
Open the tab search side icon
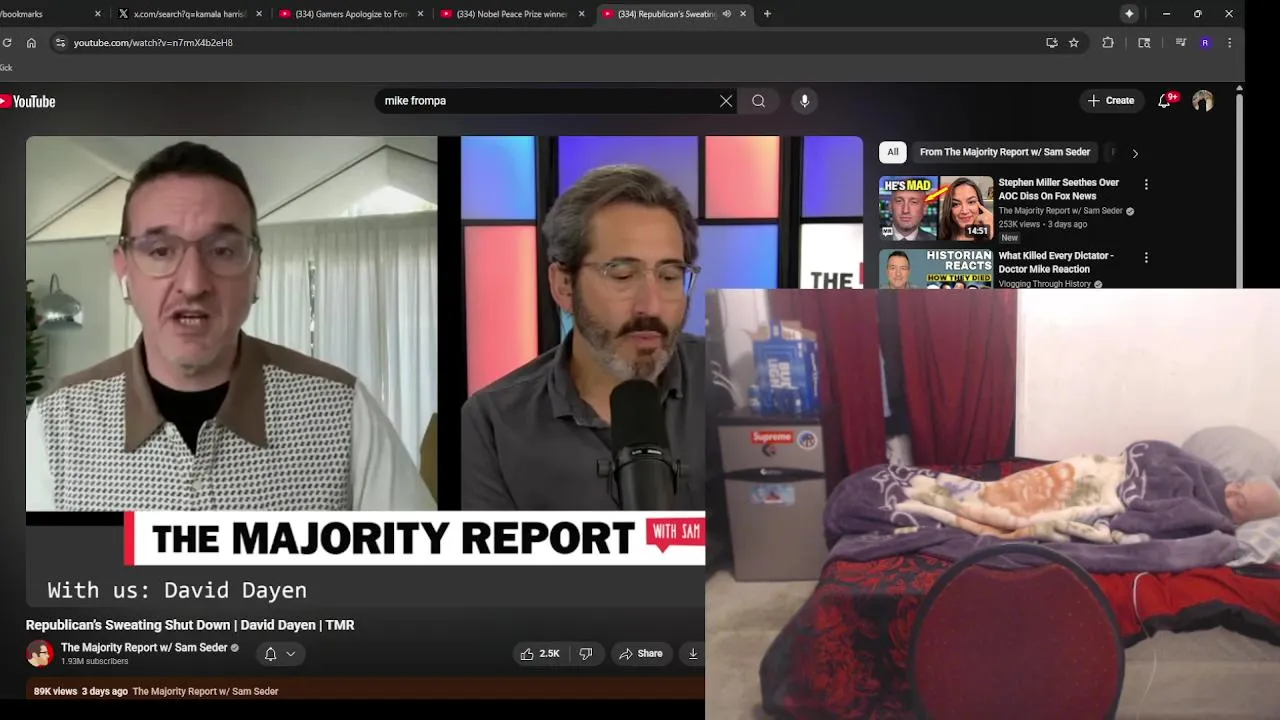[1144, 43]
